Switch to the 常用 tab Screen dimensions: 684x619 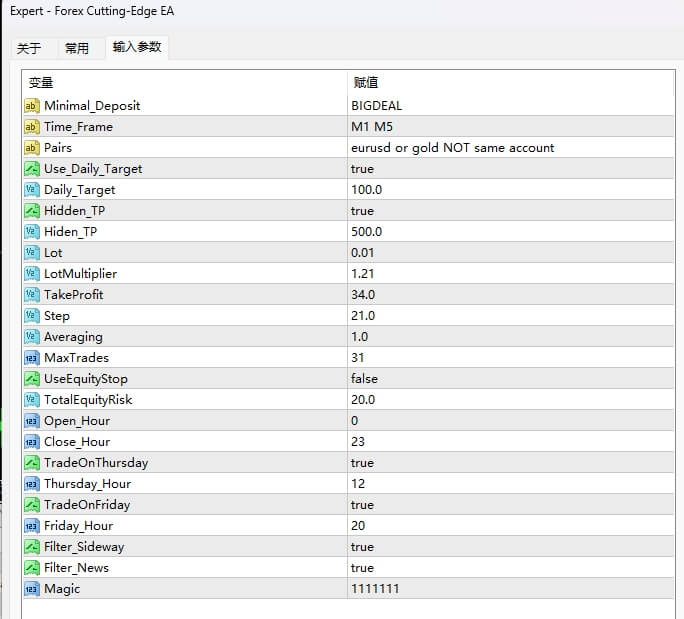click(x=77, y=48)
